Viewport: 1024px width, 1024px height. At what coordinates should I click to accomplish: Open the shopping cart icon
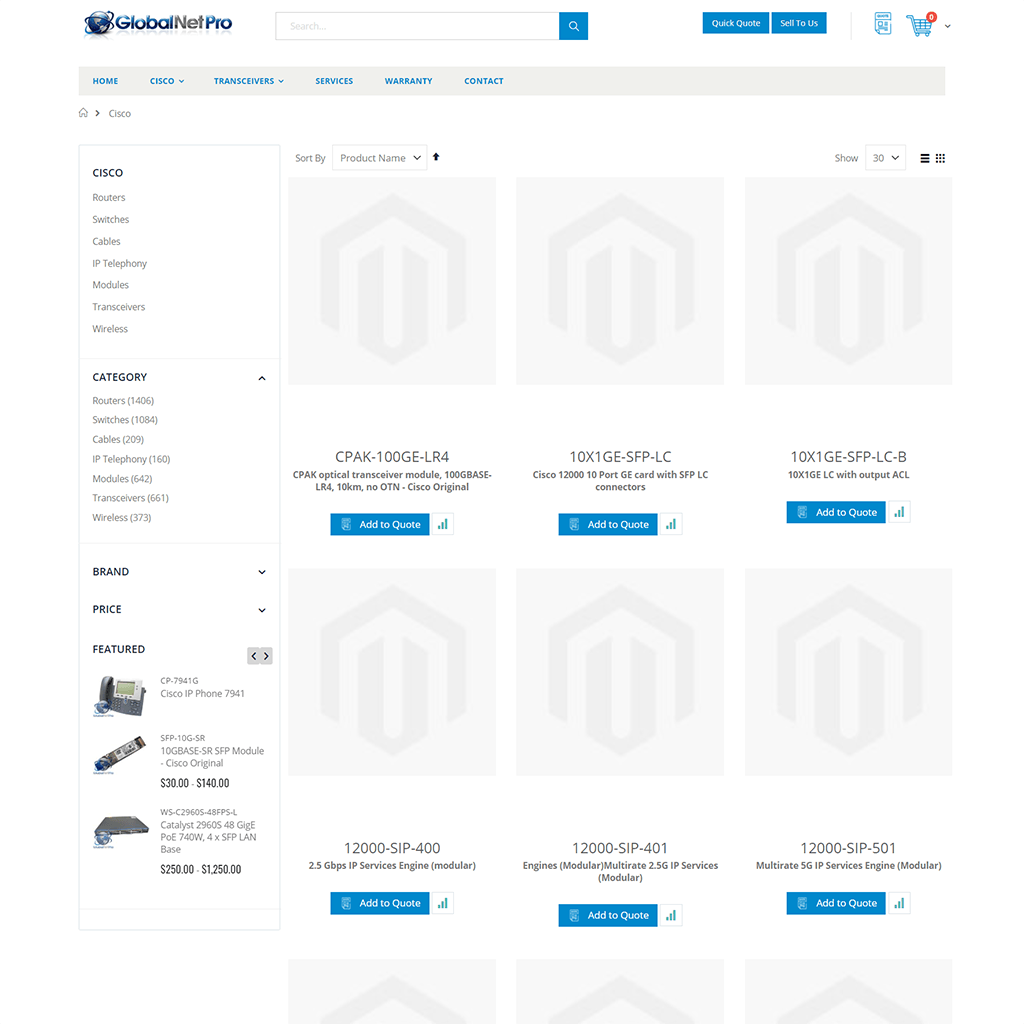(920, 26)
